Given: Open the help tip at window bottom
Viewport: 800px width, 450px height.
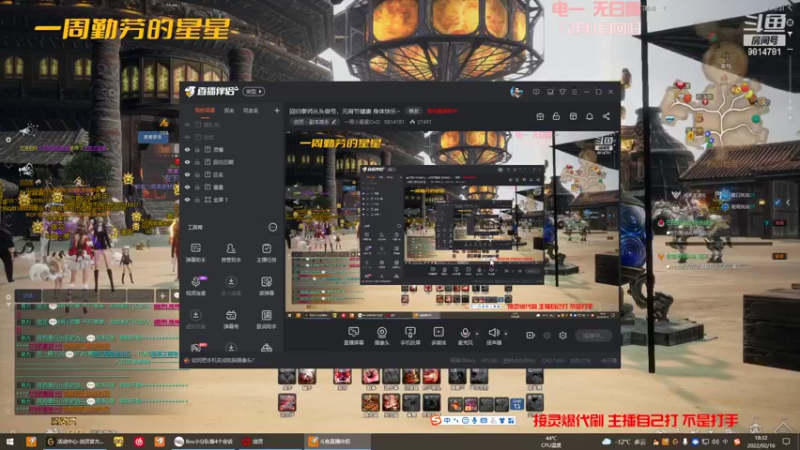Looking at the screenshot, I should click(219, 360).
